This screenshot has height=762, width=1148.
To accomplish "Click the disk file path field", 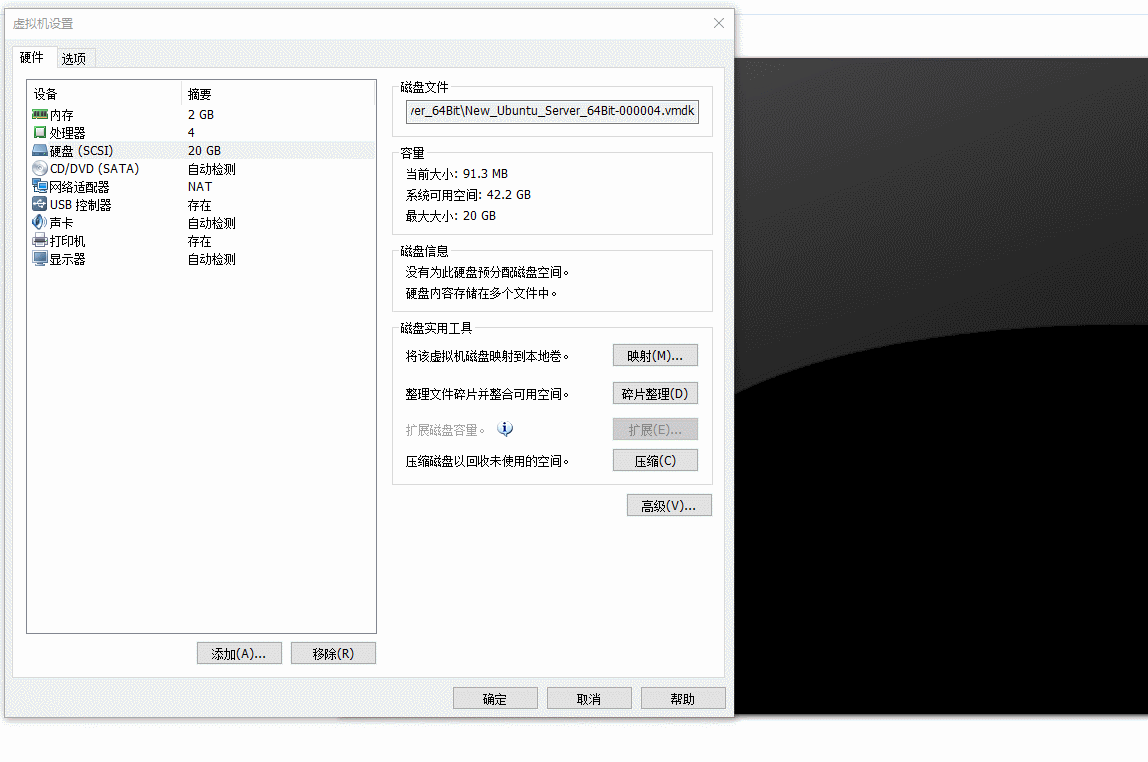I will click(552, 111).
